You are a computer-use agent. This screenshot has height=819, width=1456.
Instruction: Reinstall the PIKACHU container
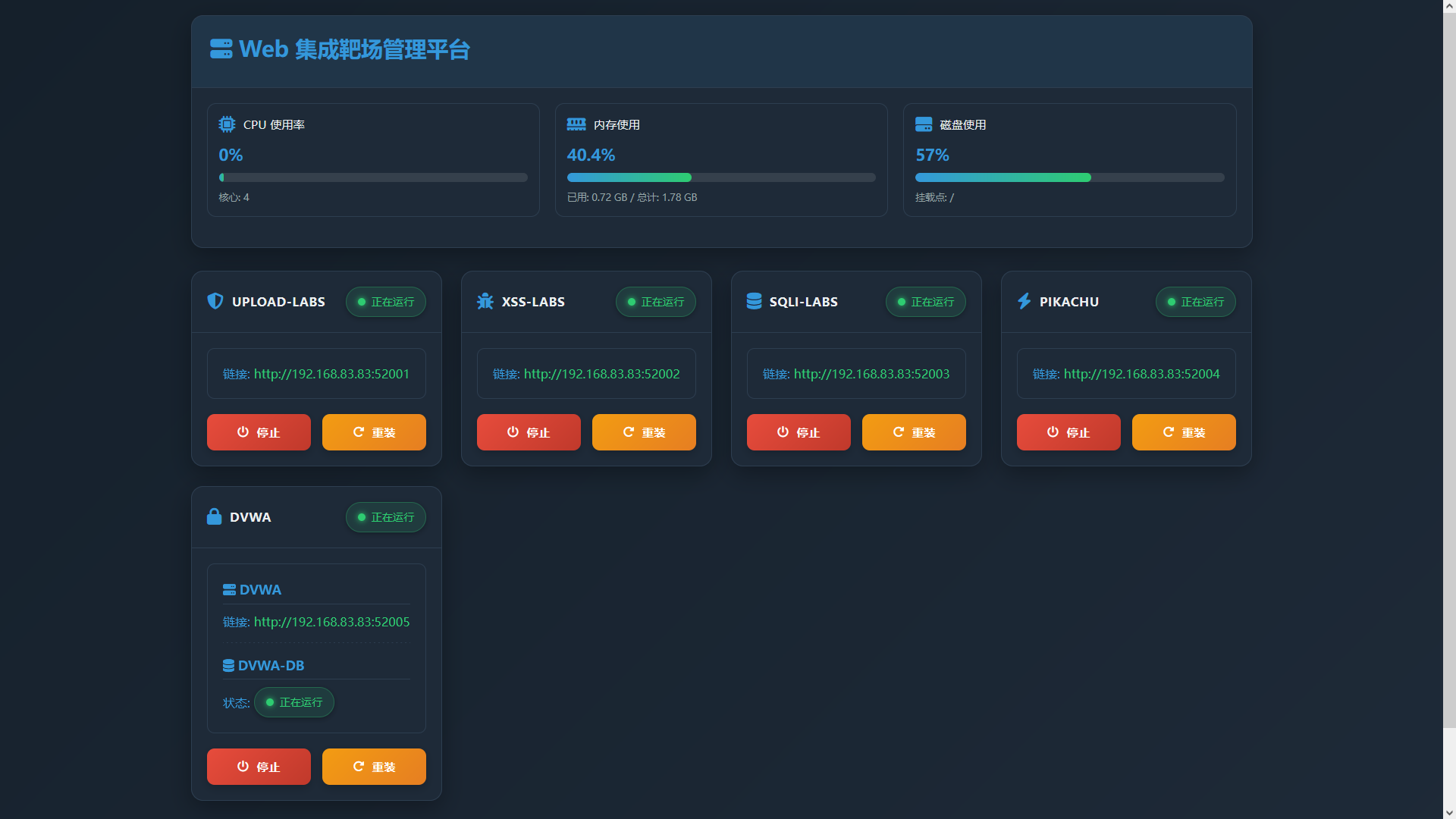(x=1184, y=432)
